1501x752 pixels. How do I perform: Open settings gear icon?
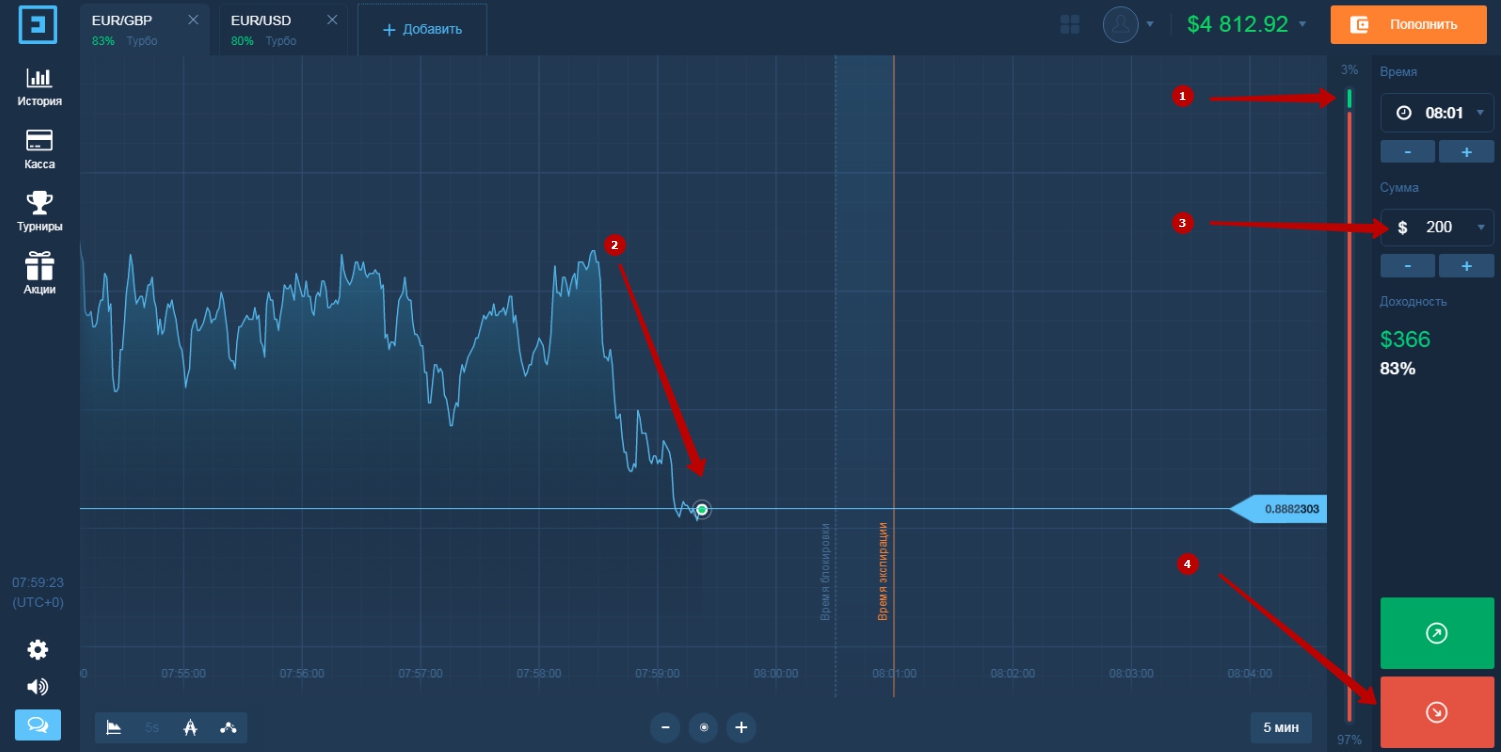[38, 650]
